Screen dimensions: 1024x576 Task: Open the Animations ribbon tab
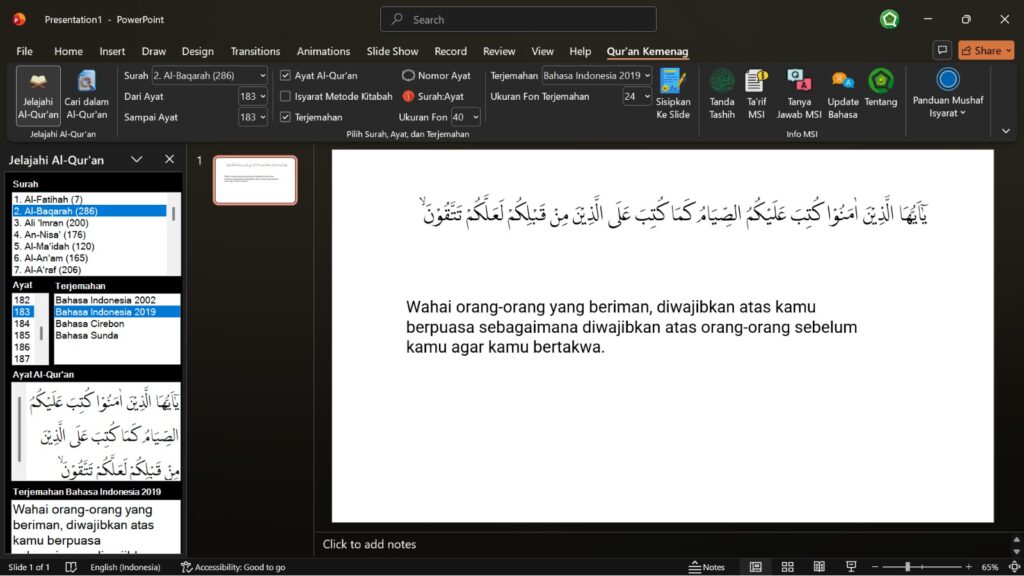(x=323, y=51)
